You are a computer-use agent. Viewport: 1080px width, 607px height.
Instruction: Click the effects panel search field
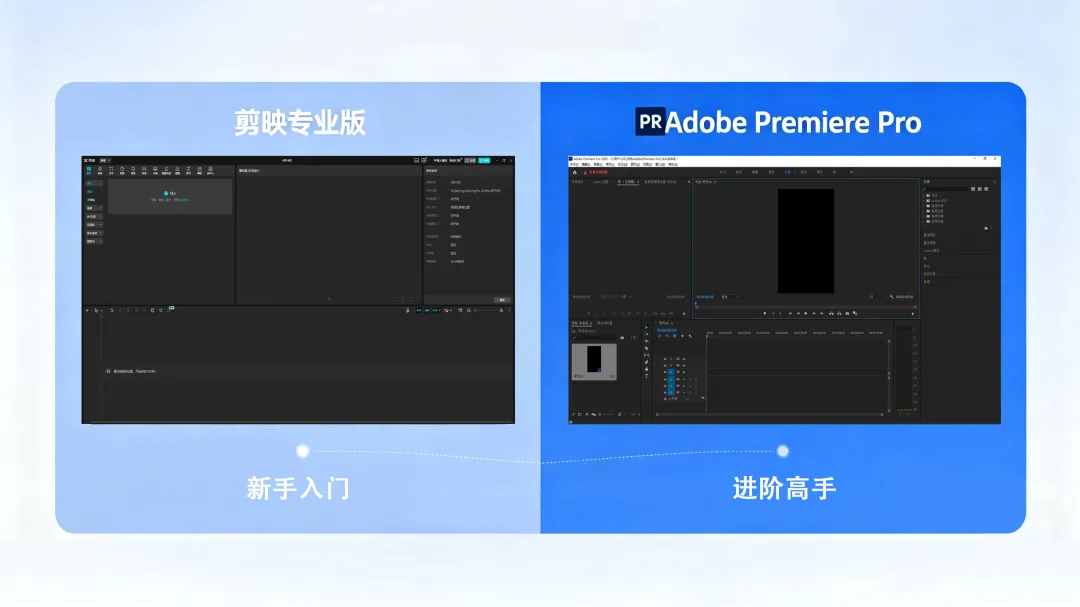[946, 189]
